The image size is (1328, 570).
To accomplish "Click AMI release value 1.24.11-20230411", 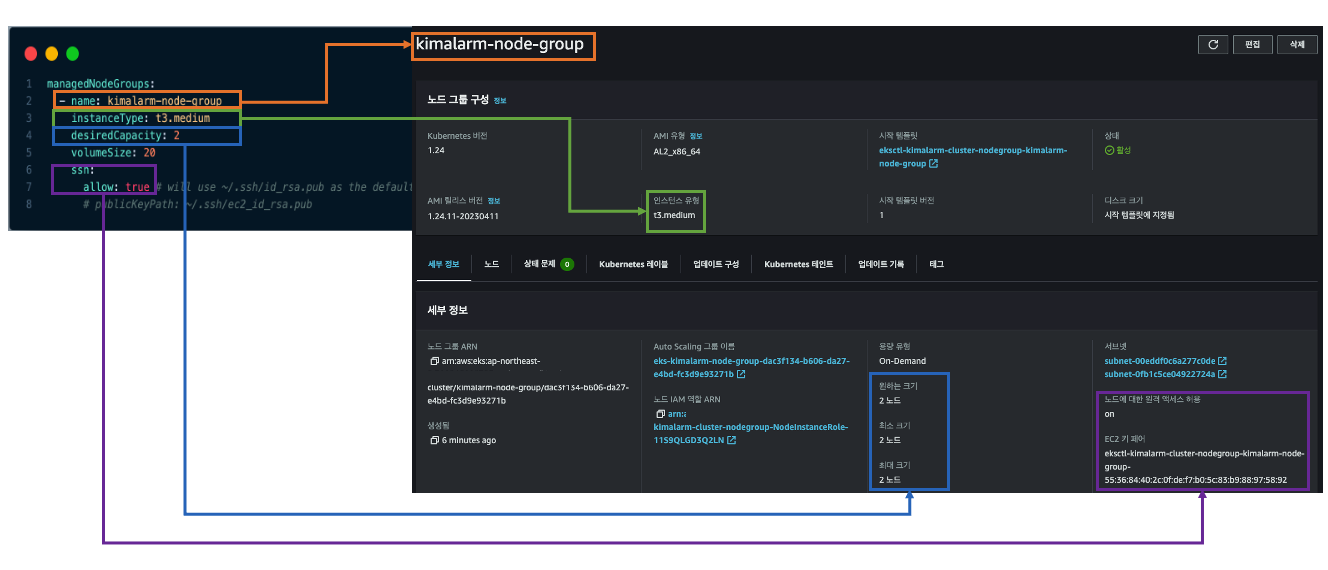I will pyautogui.click(x=463, y=215).
